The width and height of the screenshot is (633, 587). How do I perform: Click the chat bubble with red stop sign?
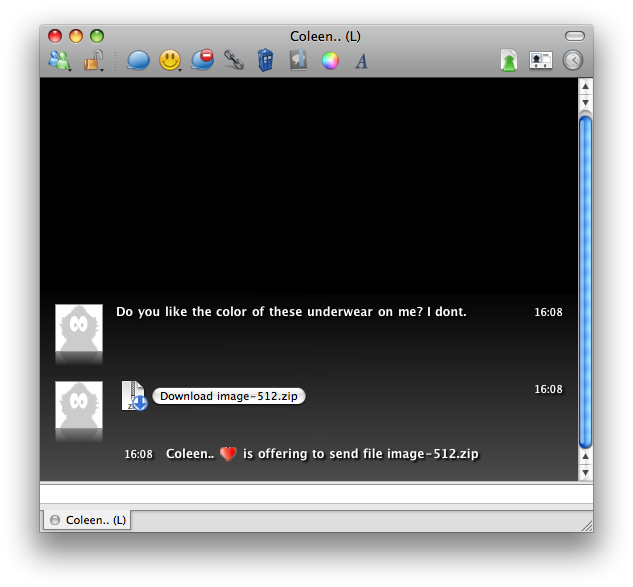(x=202, y=60)
